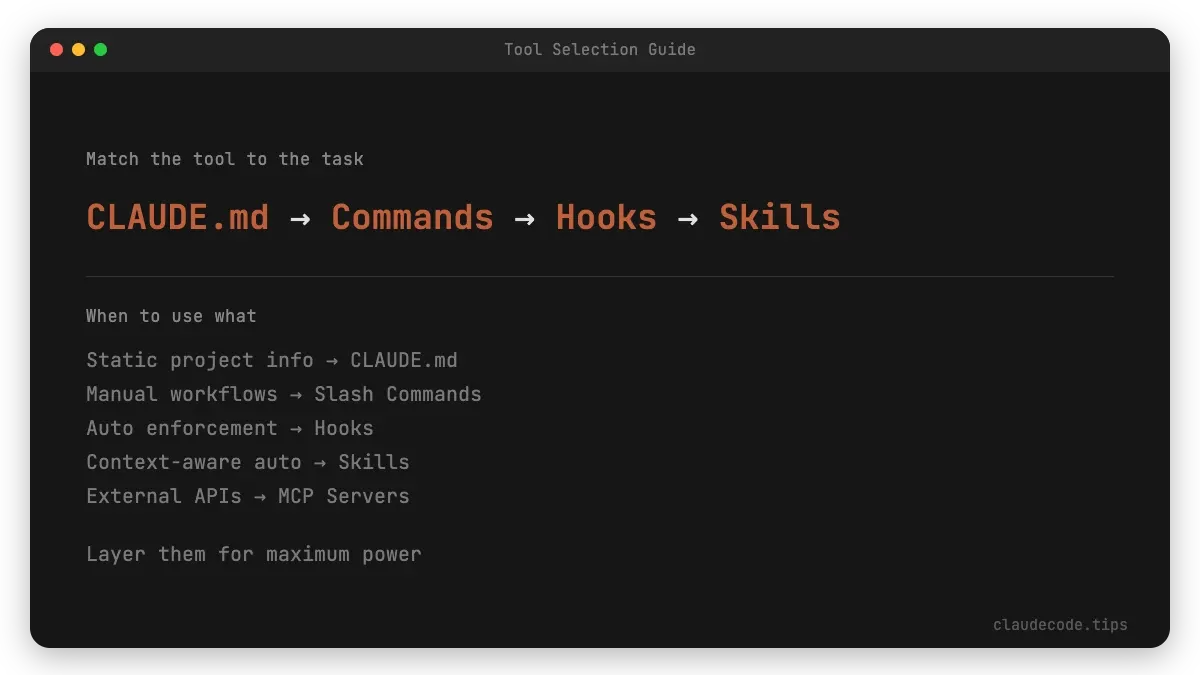Click the arrow between Hooks and Skills

[687, 217]
